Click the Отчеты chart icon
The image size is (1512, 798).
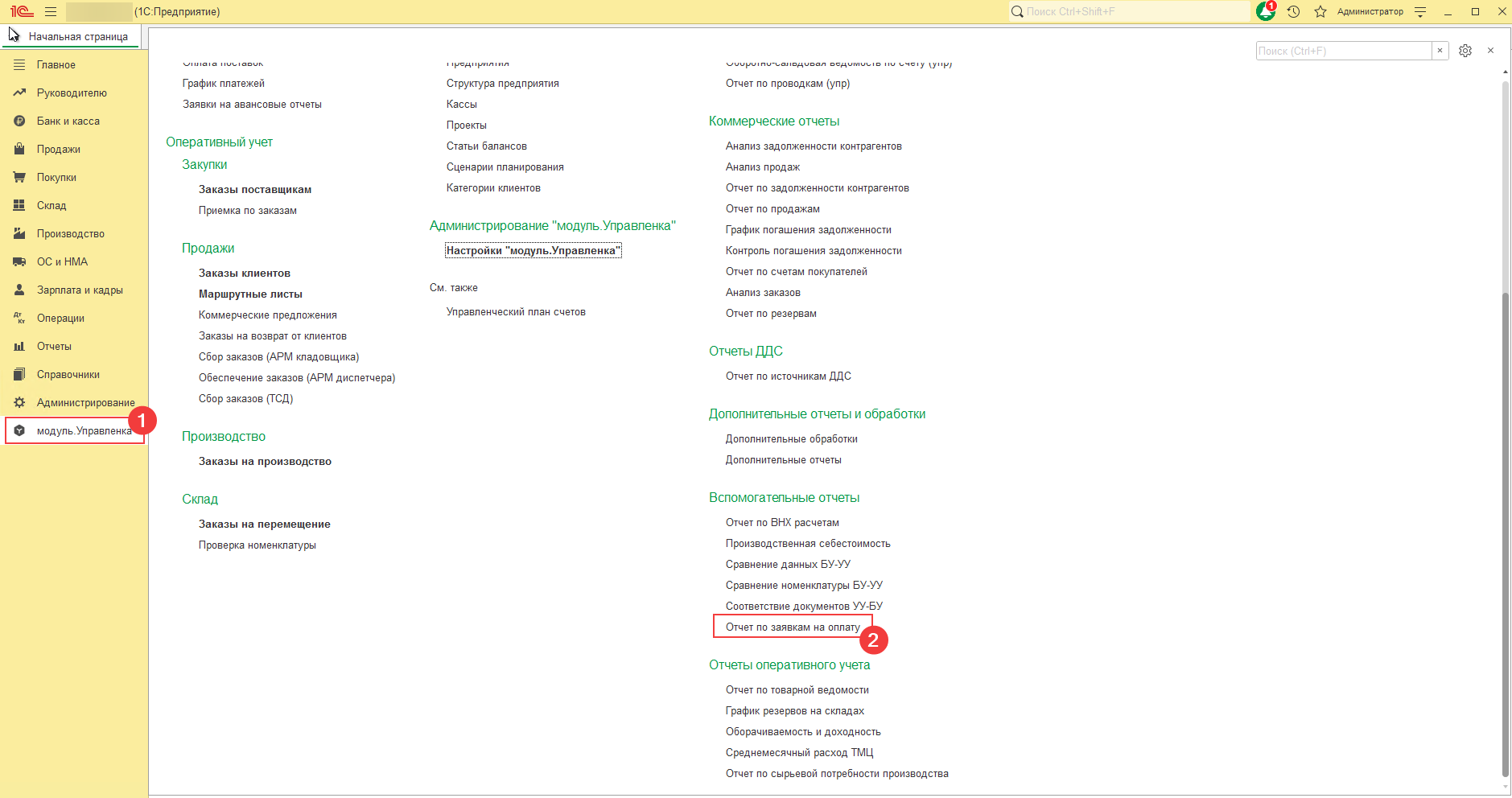pos(19,346)
